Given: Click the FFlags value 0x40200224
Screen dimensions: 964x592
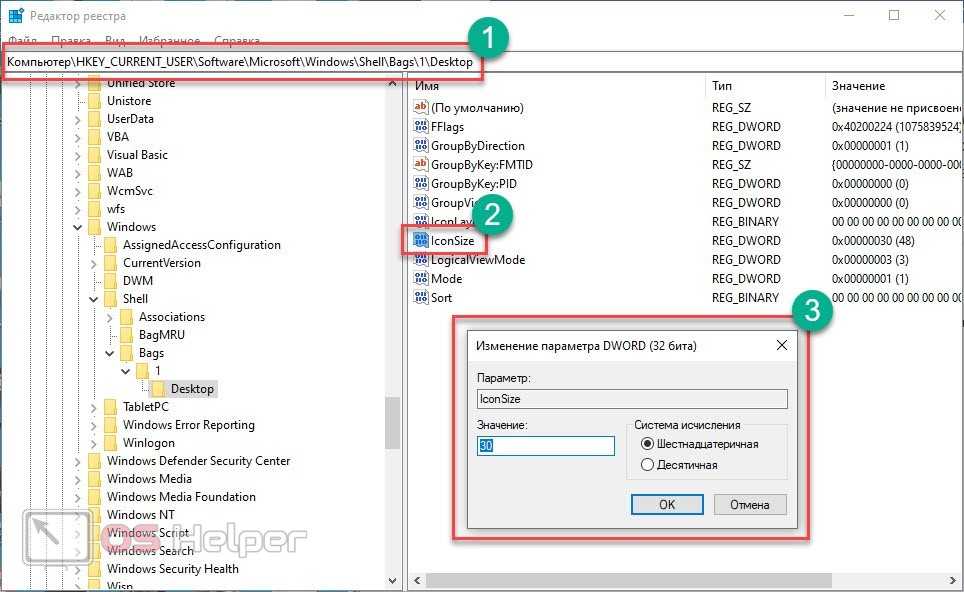Looking at the screenshot, I should tap(896, 127).
